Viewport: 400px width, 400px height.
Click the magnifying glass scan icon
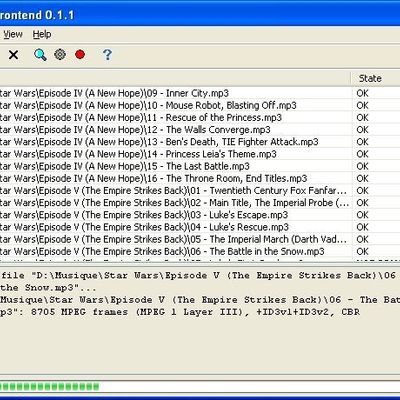[x=40, y=54]
